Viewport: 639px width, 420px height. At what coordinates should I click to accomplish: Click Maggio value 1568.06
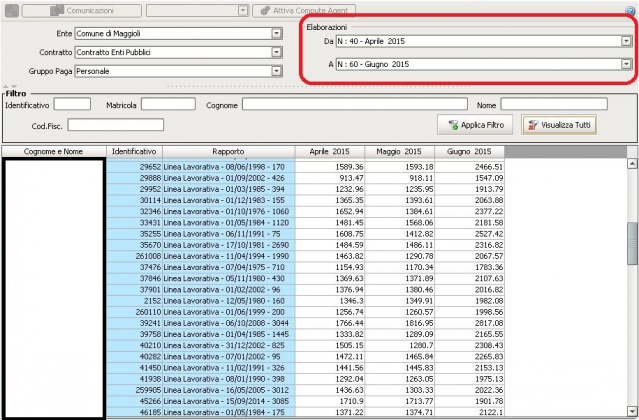(x=399, y=223)
